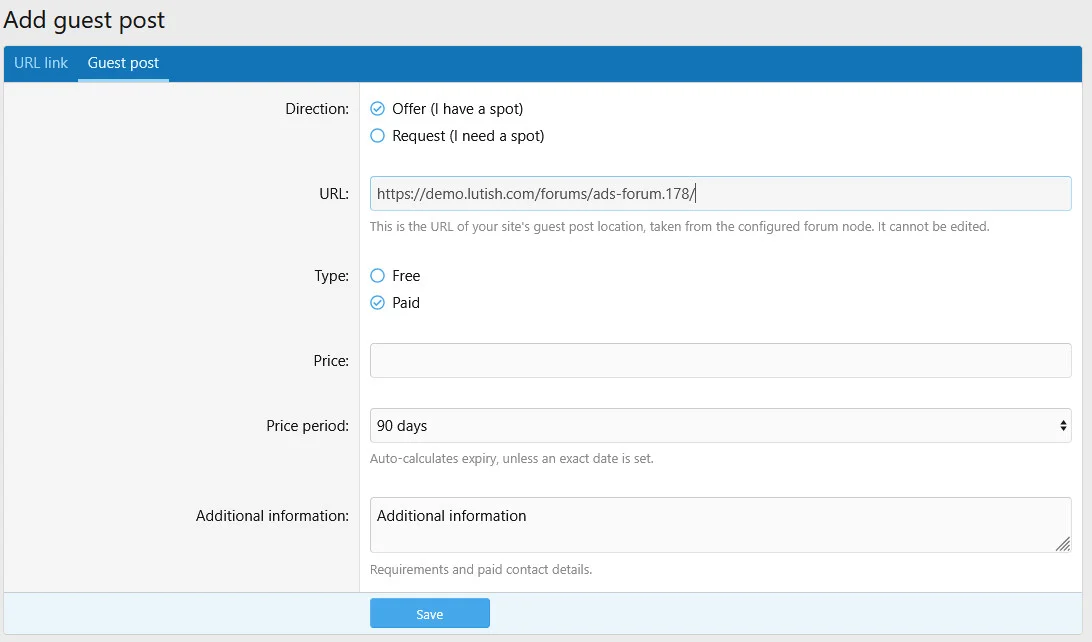
Task: Open the Price period dropdown
Action: pos(720,425)
